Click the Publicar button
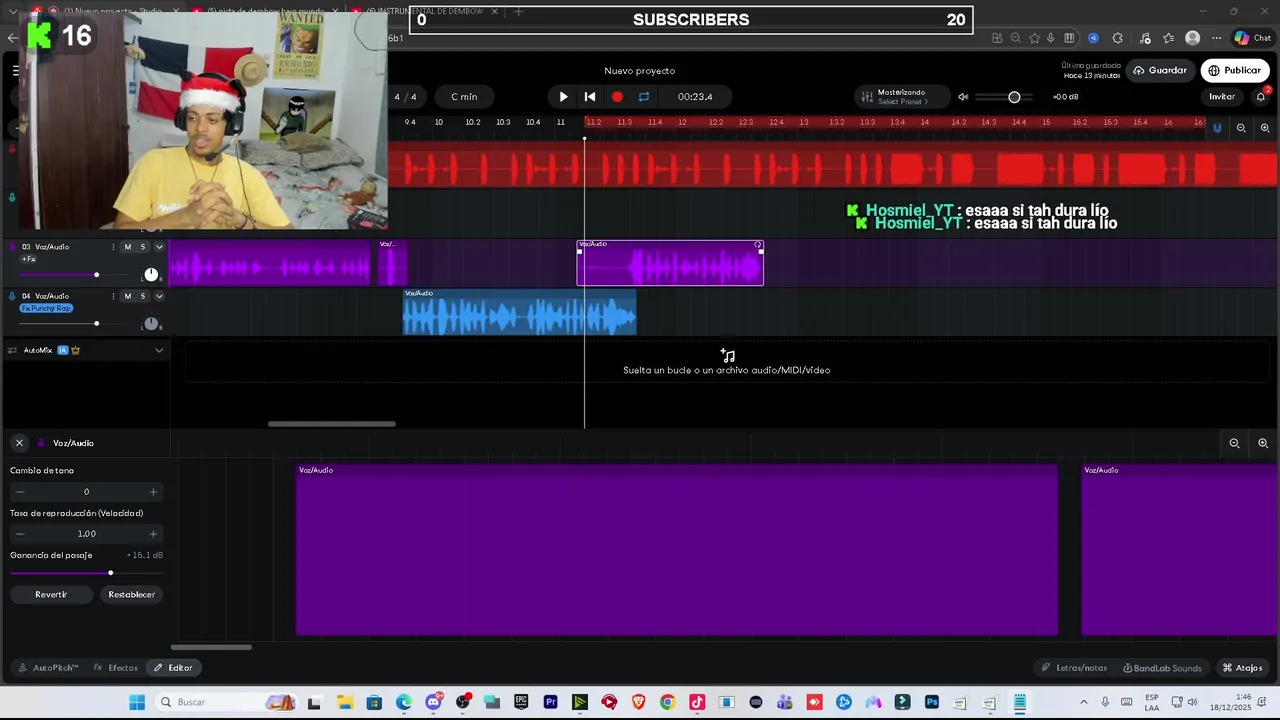 click(1235, 70)
